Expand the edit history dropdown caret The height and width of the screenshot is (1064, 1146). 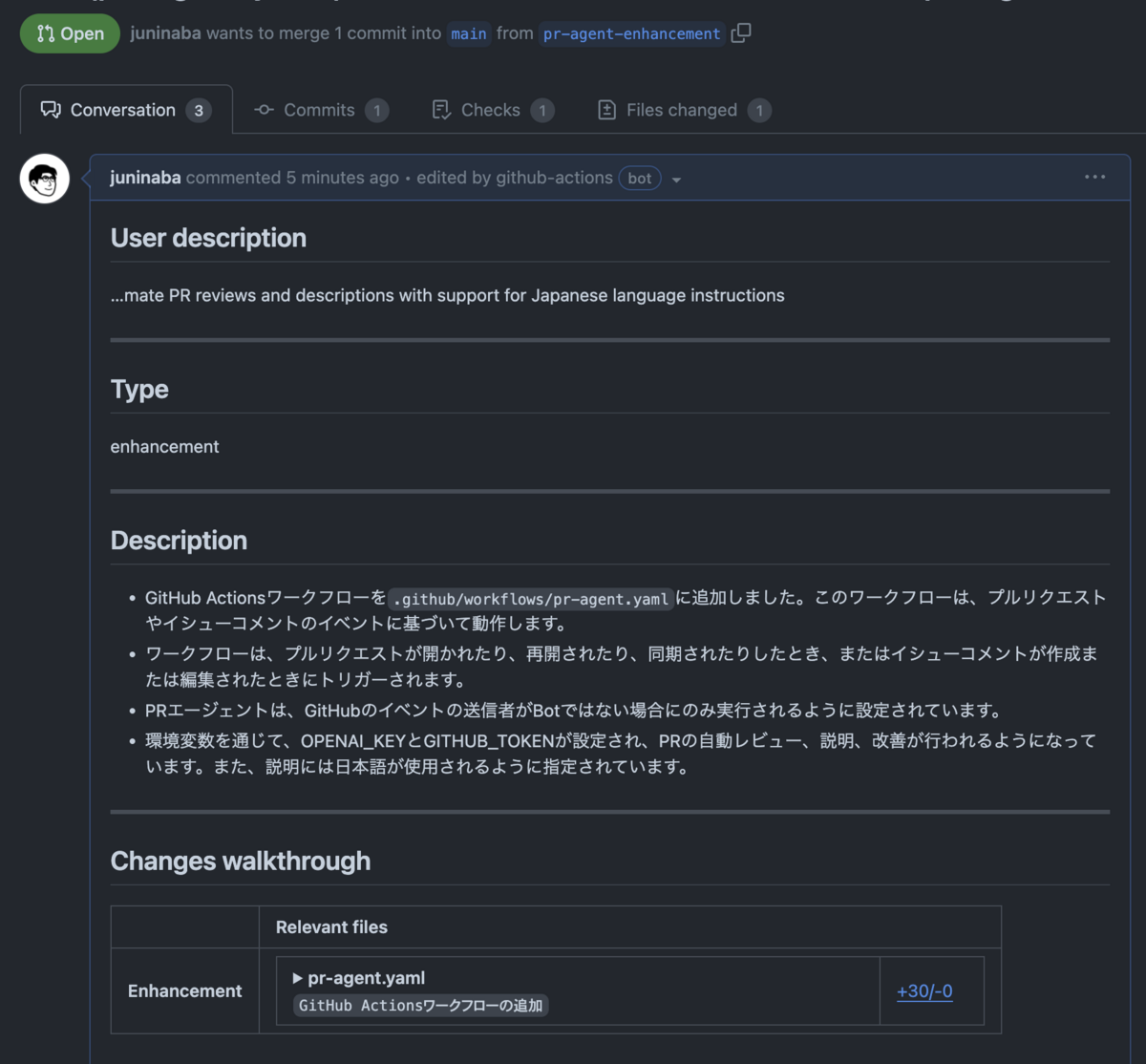(x=676, y=179)
